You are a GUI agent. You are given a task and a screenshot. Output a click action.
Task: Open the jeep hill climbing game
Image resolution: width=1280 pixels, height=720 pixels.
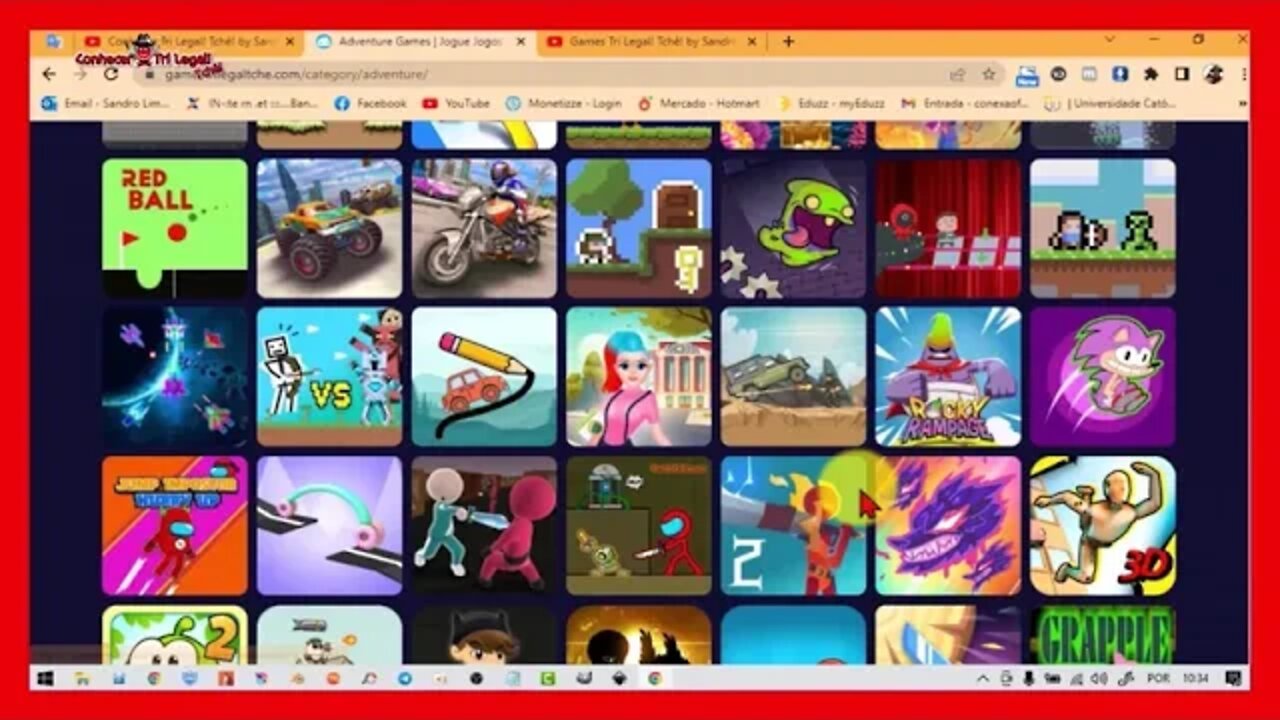click(x=794, y=376)
